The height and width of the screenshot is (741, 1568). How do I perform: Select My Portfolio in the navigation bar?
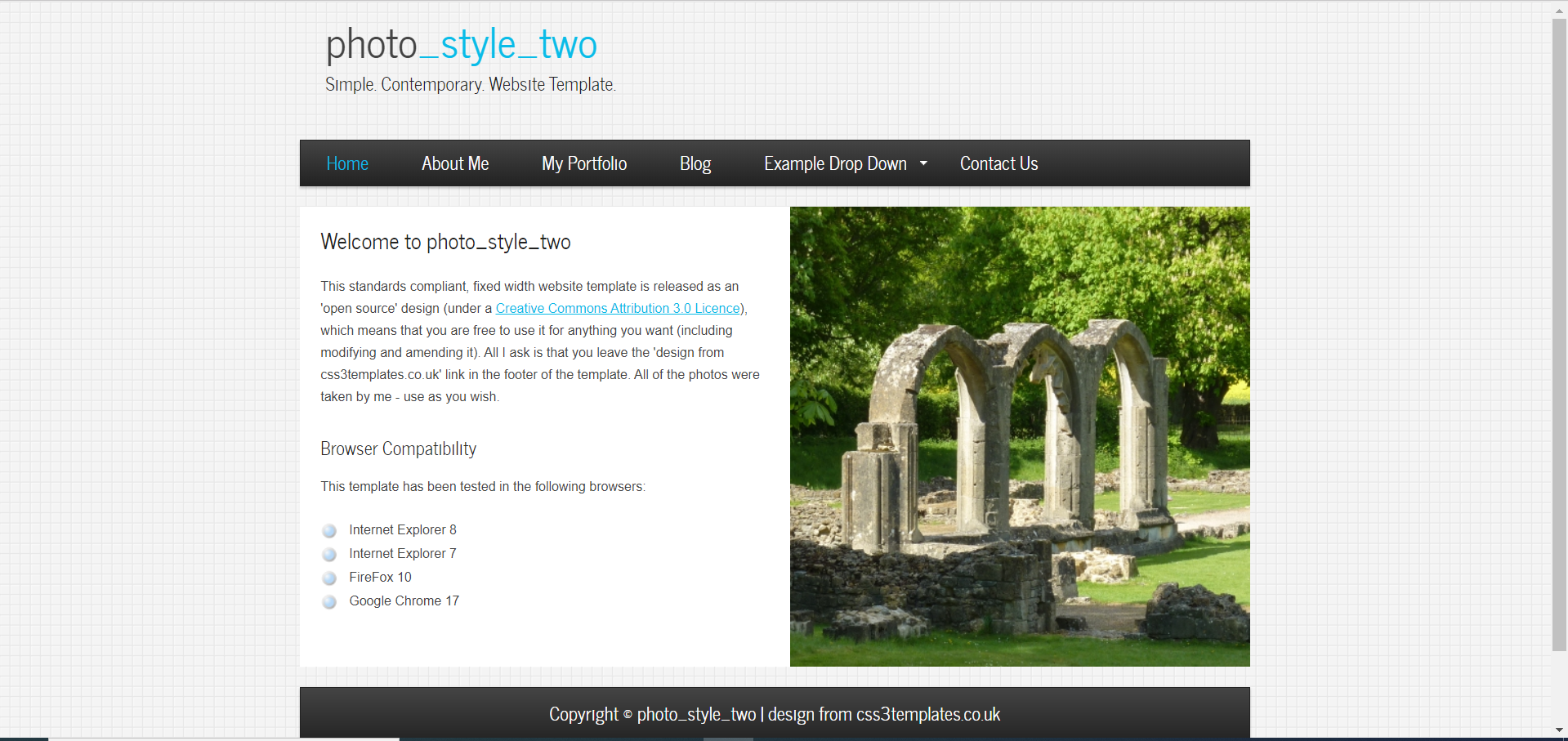pos(584,163)
